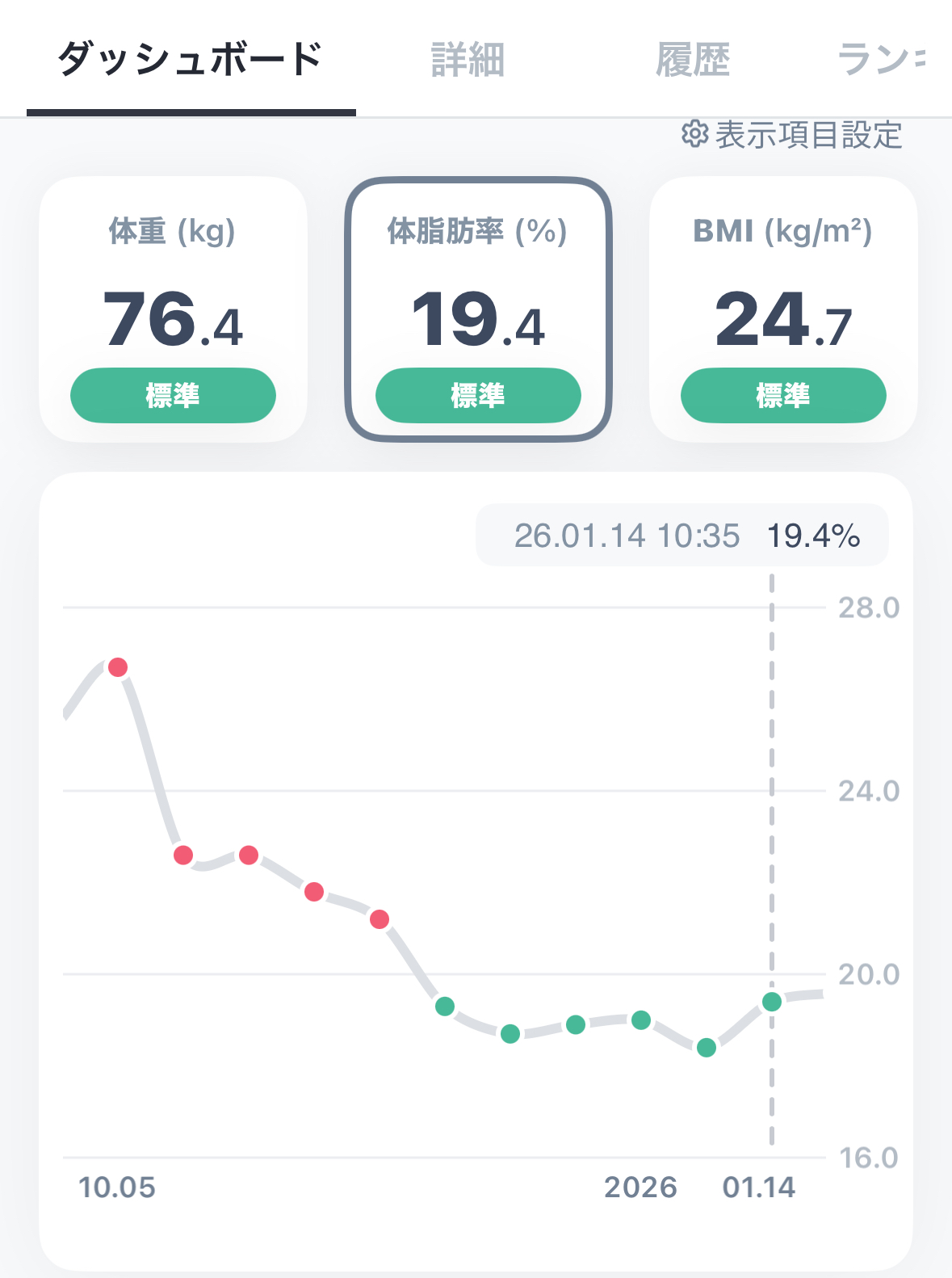The height and width of the screenshot is (1278, 952).
Task: Select the last red data point before green
Action: [380, 919]
